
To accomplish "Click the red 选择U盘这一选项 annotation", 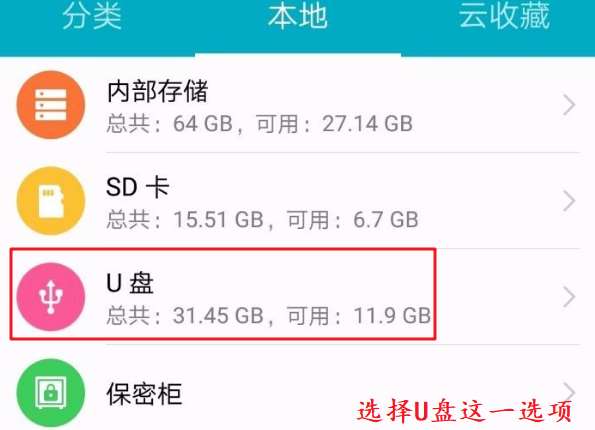I will (x=464, y=411).
